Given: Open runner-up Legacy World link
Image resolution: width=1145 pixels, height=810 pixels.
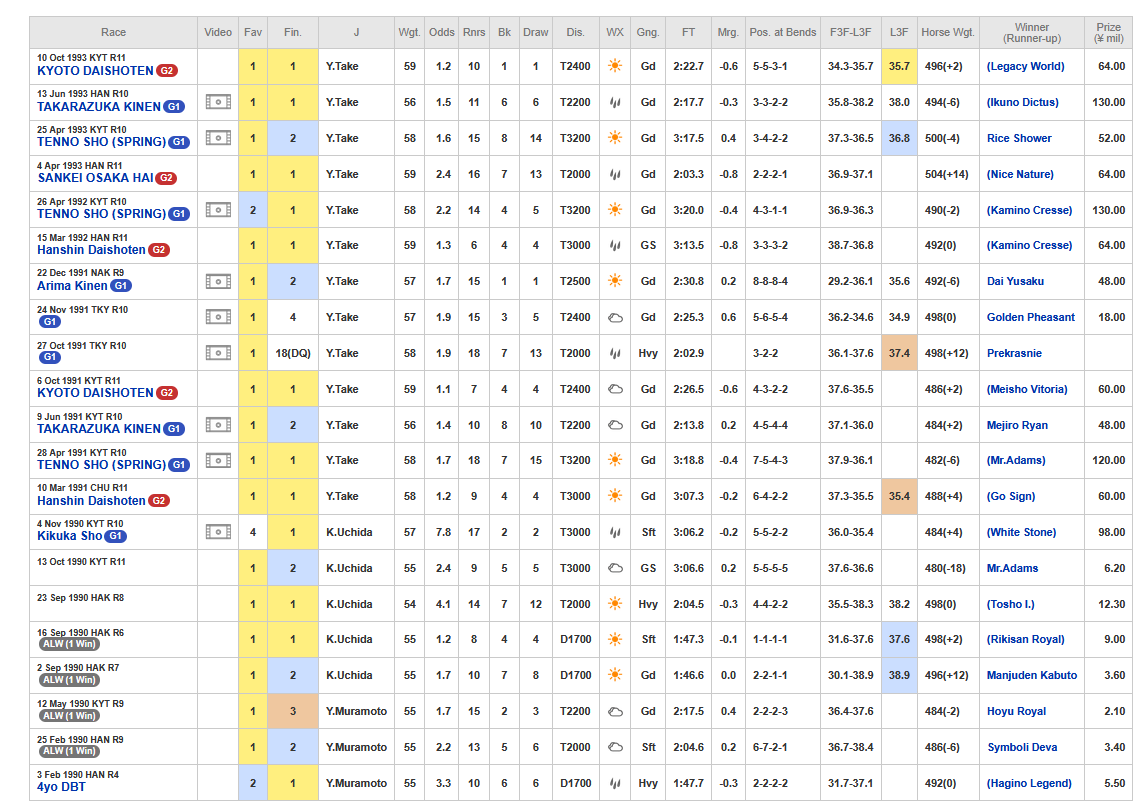Looking at the screenshot, I should click(1025, 66).
